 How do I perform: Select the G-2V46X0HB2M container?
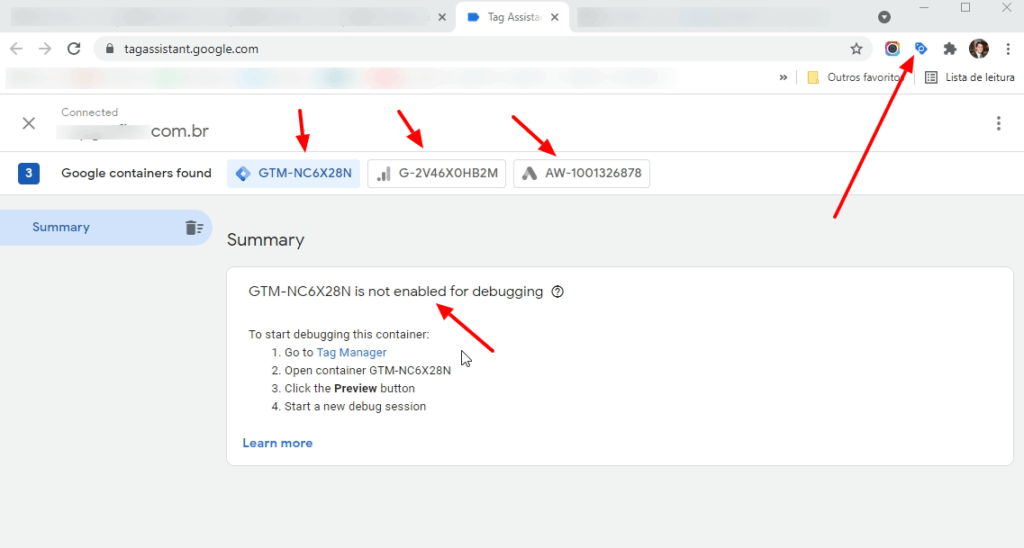coord(437,173)
